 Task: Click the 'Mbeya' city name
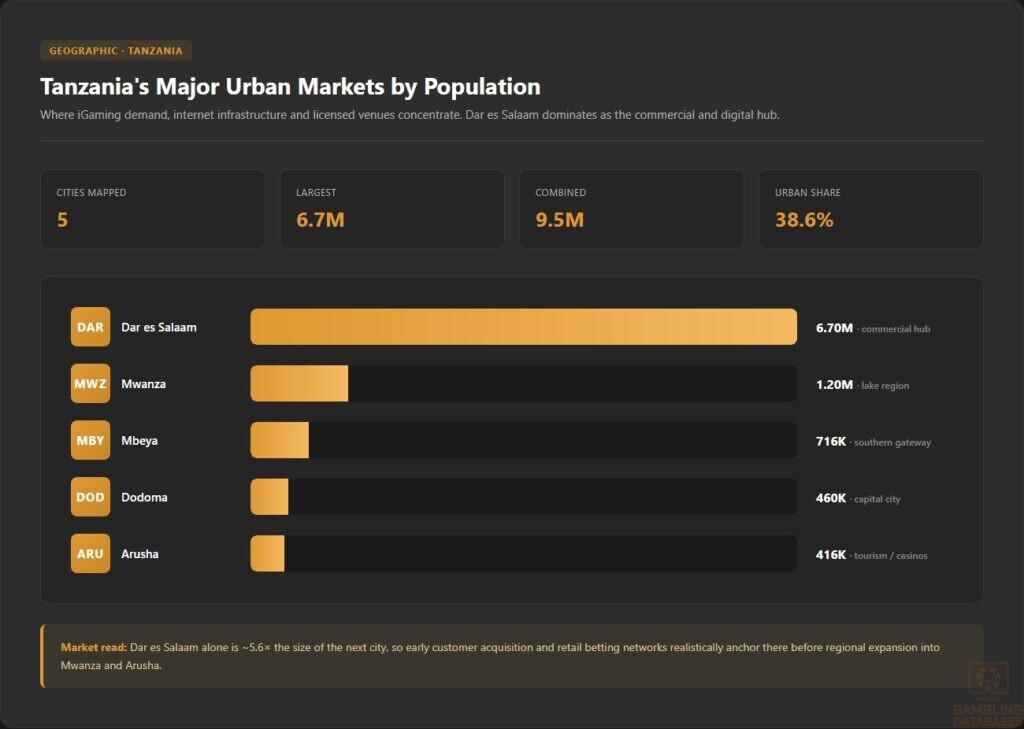click(139, 441)
